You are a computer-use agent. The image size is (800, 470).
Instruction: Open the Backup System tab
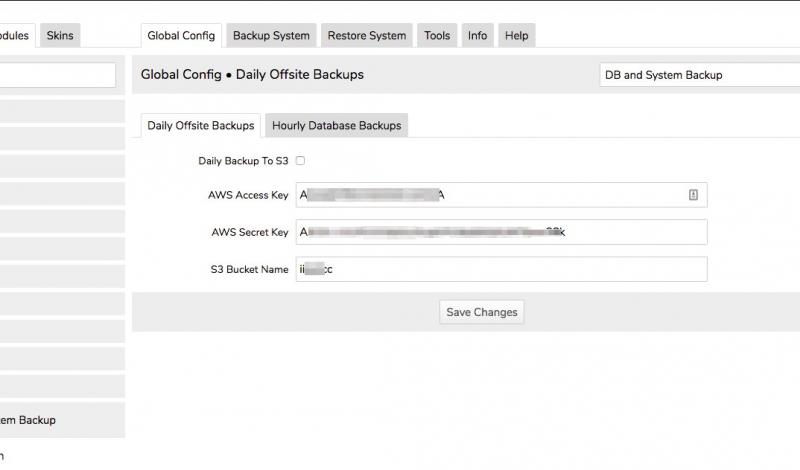pos(271,36)
